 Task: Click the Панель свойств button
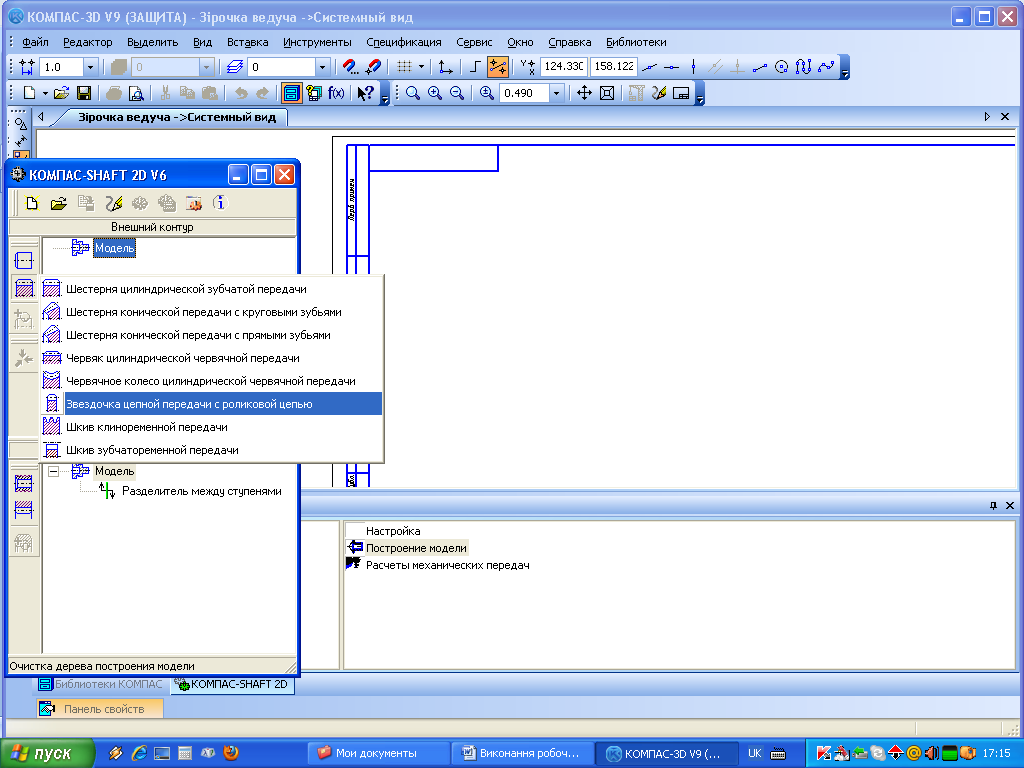100,709
